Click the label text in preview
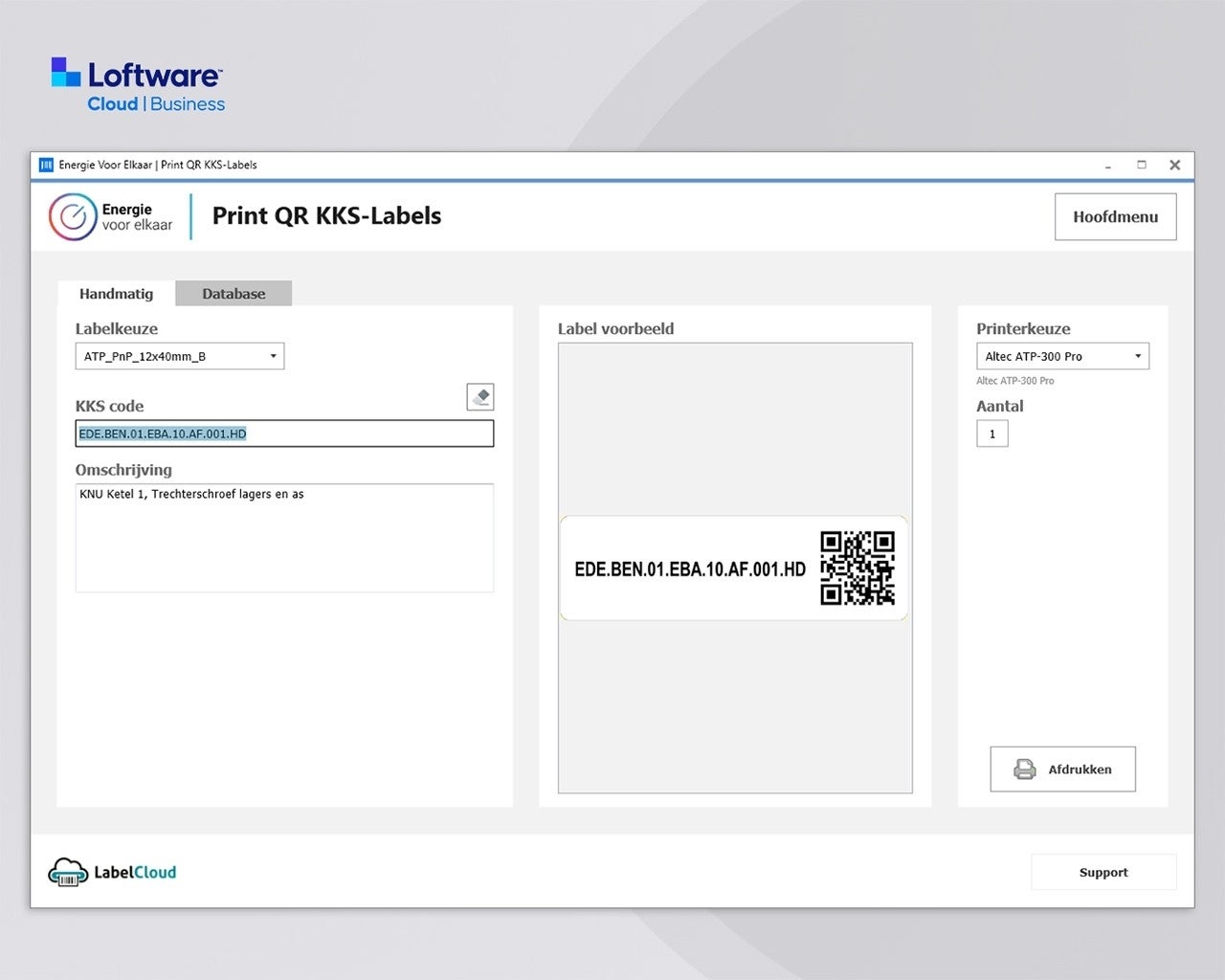This screenshot has width=1225, height=980. coord(689,569)
